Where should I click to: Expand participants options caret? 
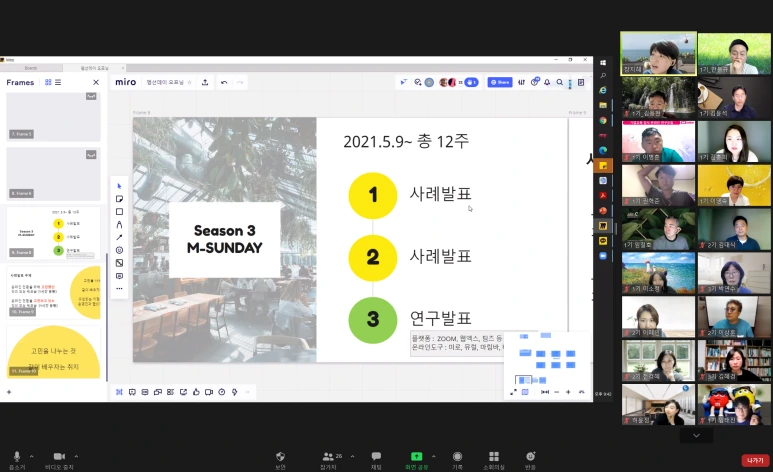coord(352,456)
